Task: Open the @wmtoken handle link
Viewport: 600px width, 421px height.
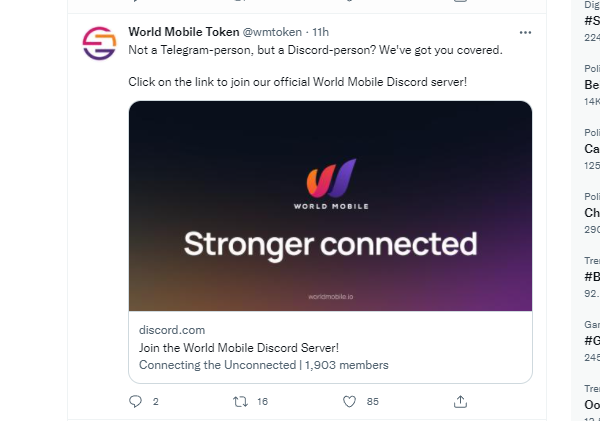Action: tap(272, 32)
